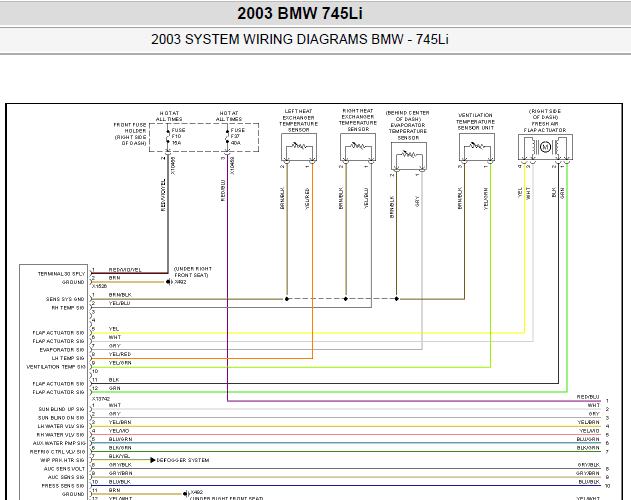Click the 'YEL/VIO' wire label at pin 4

pos(119,431)
